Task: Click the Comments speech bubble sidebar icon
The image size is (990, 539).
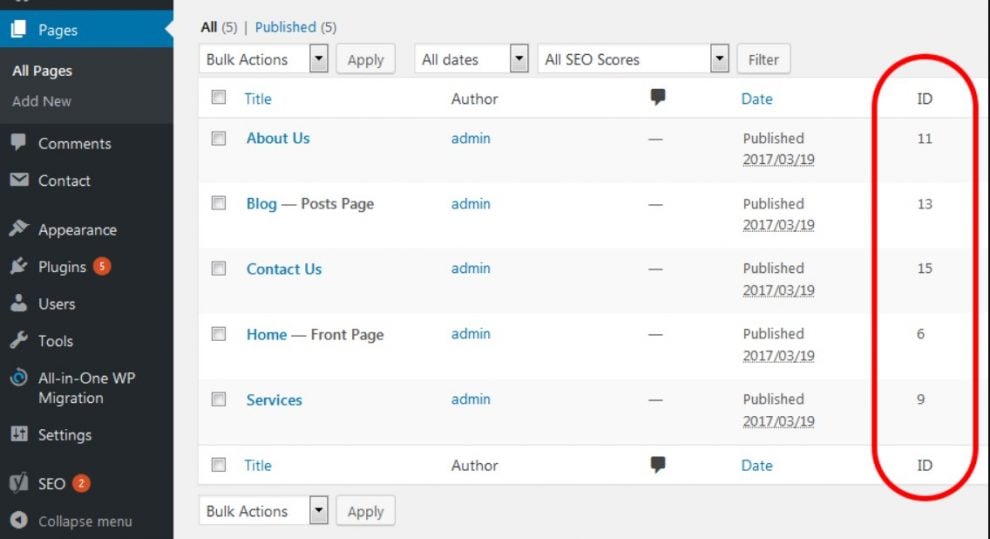Action: point(18,143)
